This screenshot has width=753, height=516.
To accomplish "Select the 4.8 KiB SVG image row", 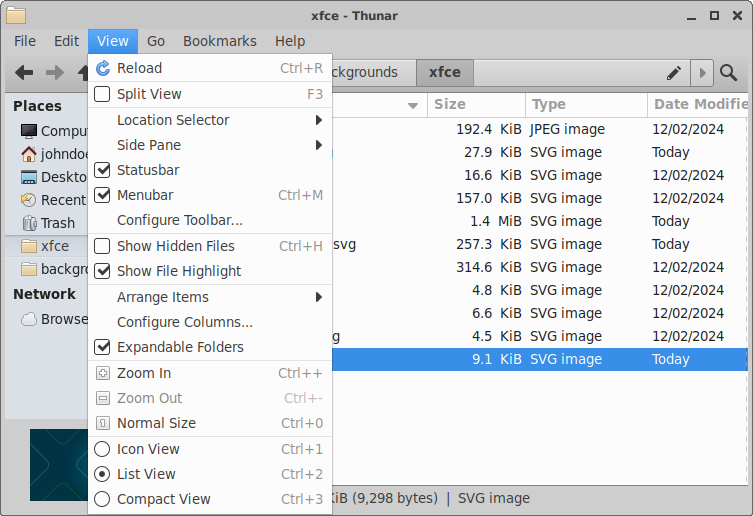I will pyautogui.click(x=540, y=290).
